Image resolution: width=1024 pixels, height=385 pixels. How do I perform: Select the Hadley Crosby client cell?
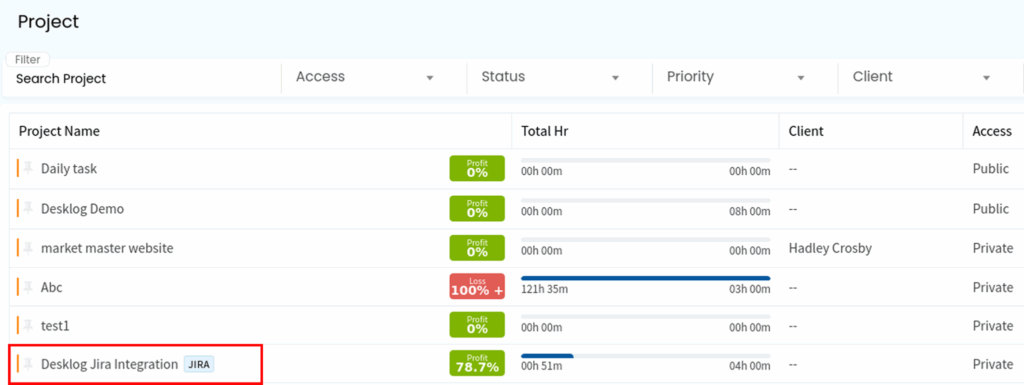point(830,248)
